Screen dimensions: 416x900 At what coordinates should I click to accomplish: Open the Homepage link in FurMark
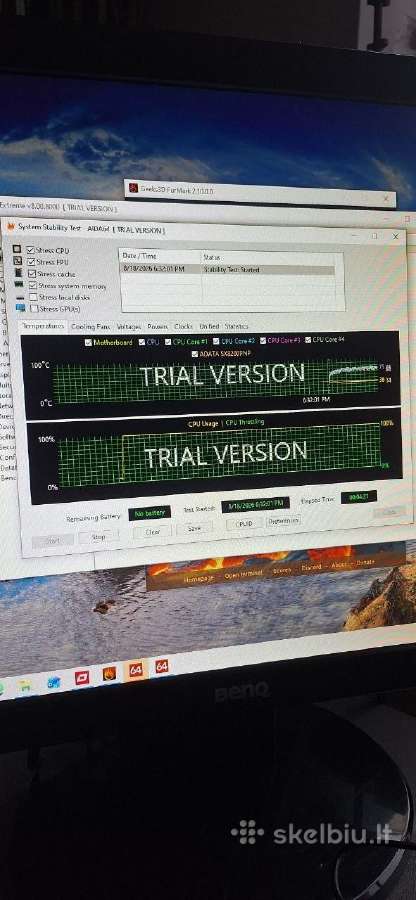[198, 579]
